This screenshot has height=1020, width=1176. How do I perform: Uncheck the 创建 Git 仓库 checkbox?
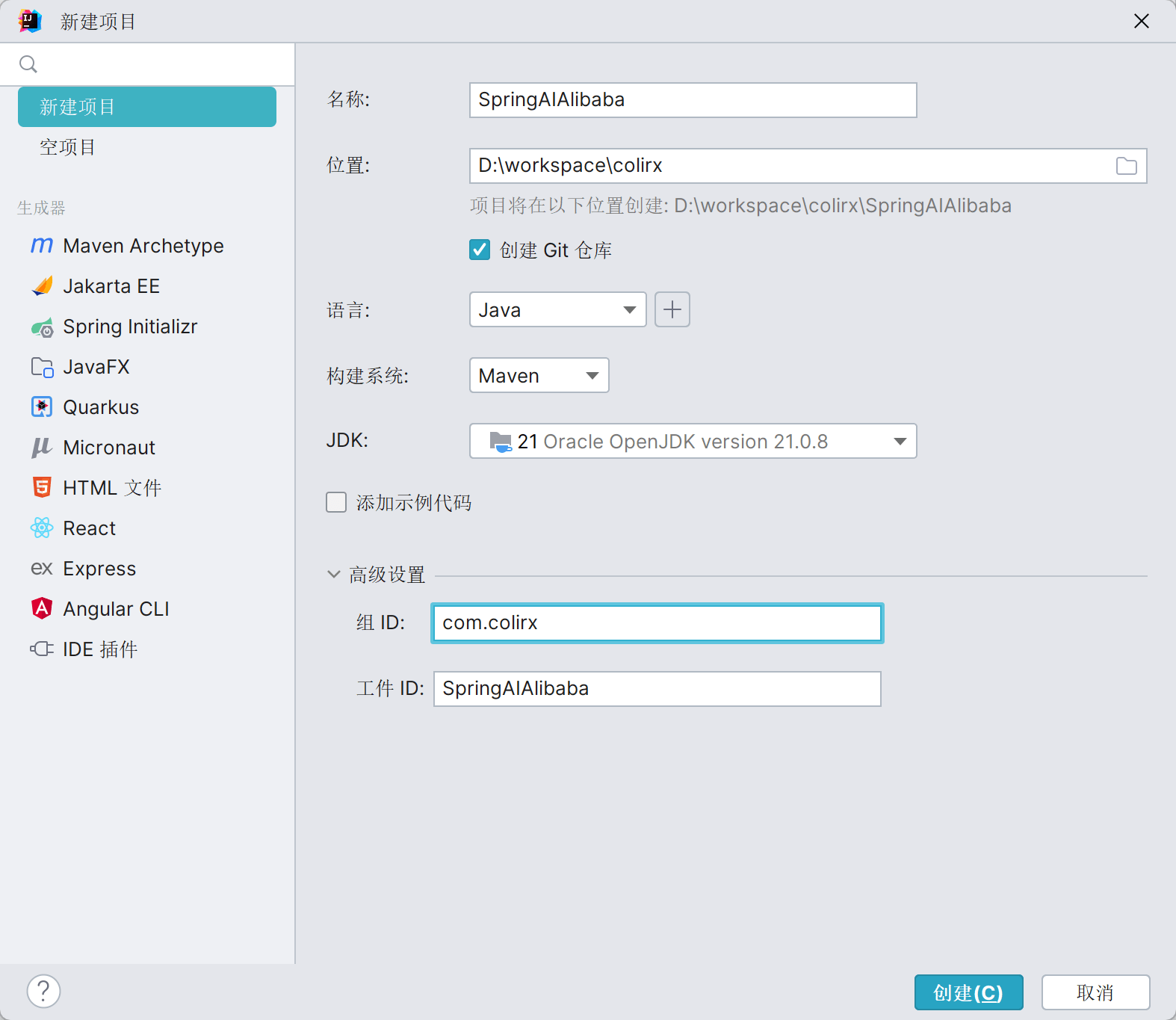pos(480,250)
